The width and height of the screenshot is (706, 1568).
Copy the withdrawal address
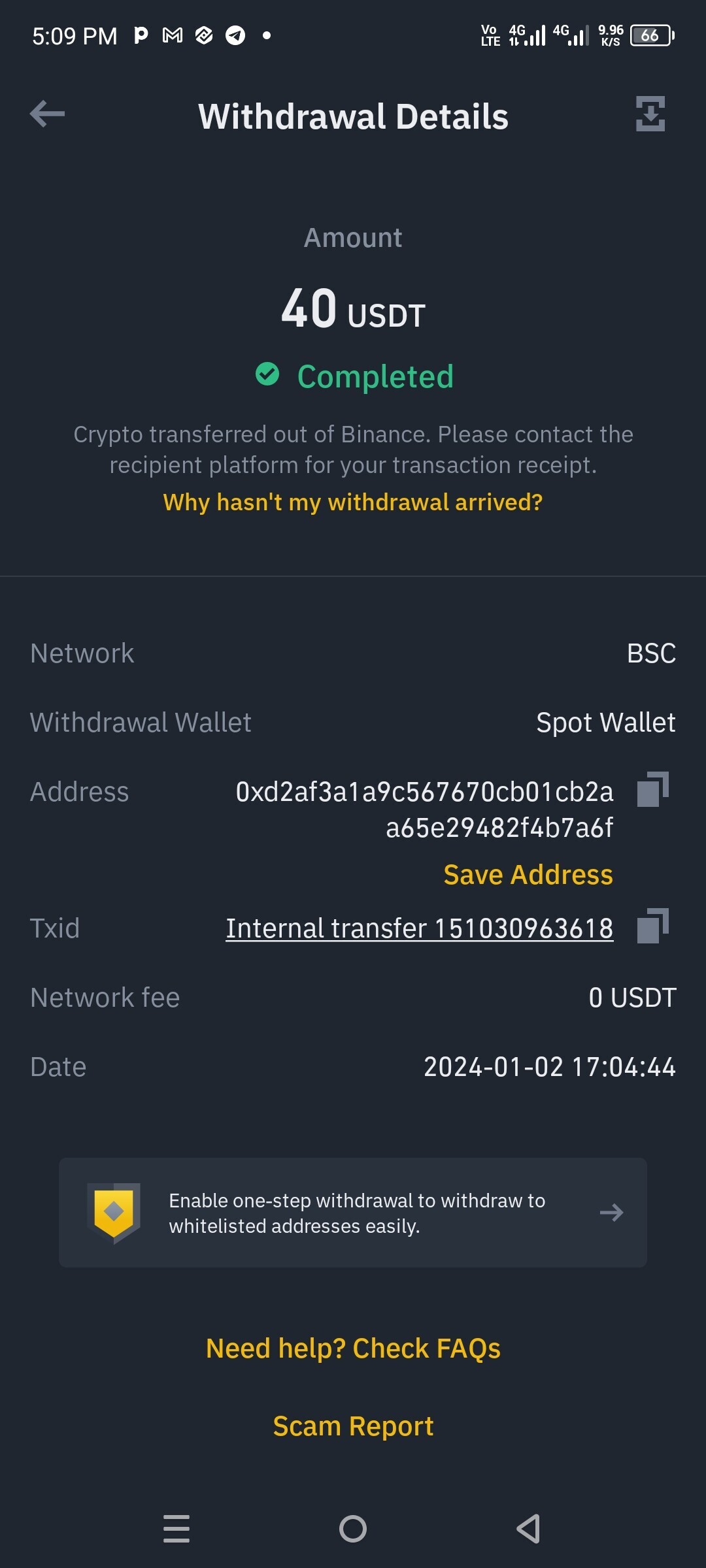click(652, 789)
